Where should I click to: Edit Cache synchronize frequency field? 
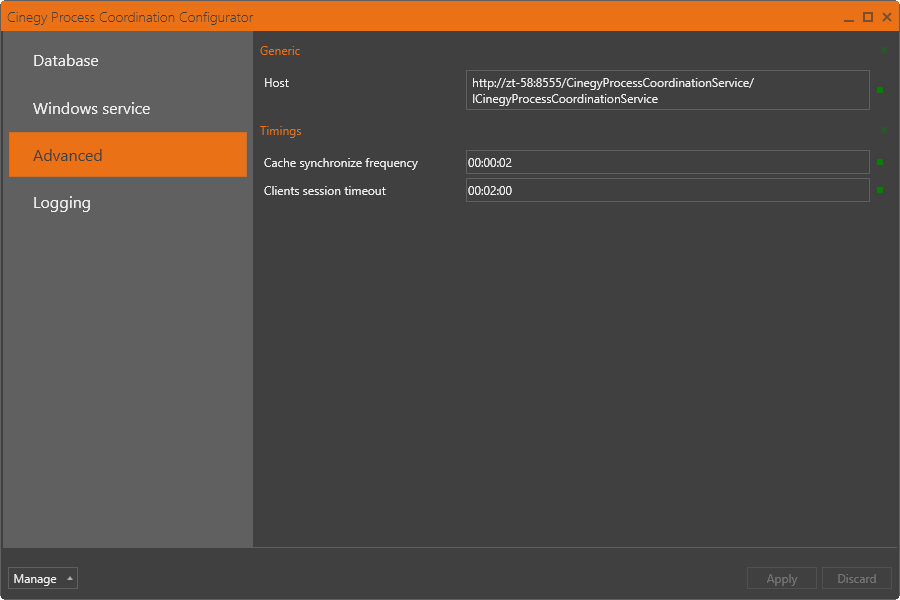[x=668, y=162]
